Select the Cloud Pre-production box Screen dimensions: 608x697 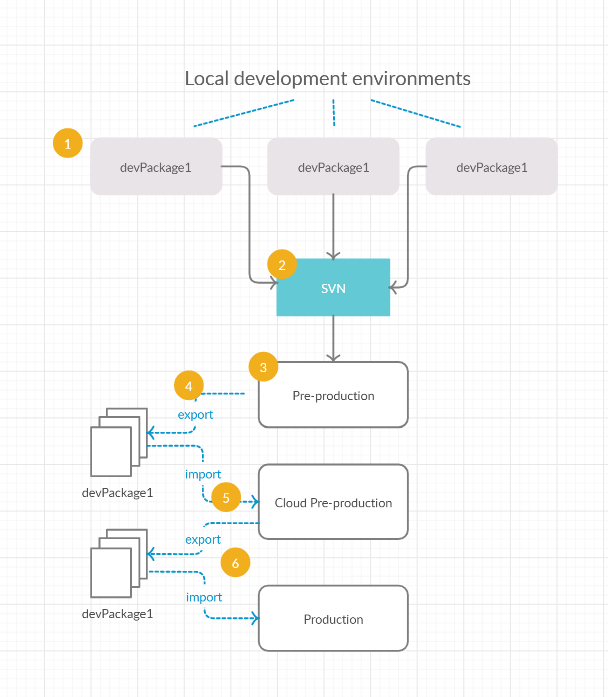(333, 502)
